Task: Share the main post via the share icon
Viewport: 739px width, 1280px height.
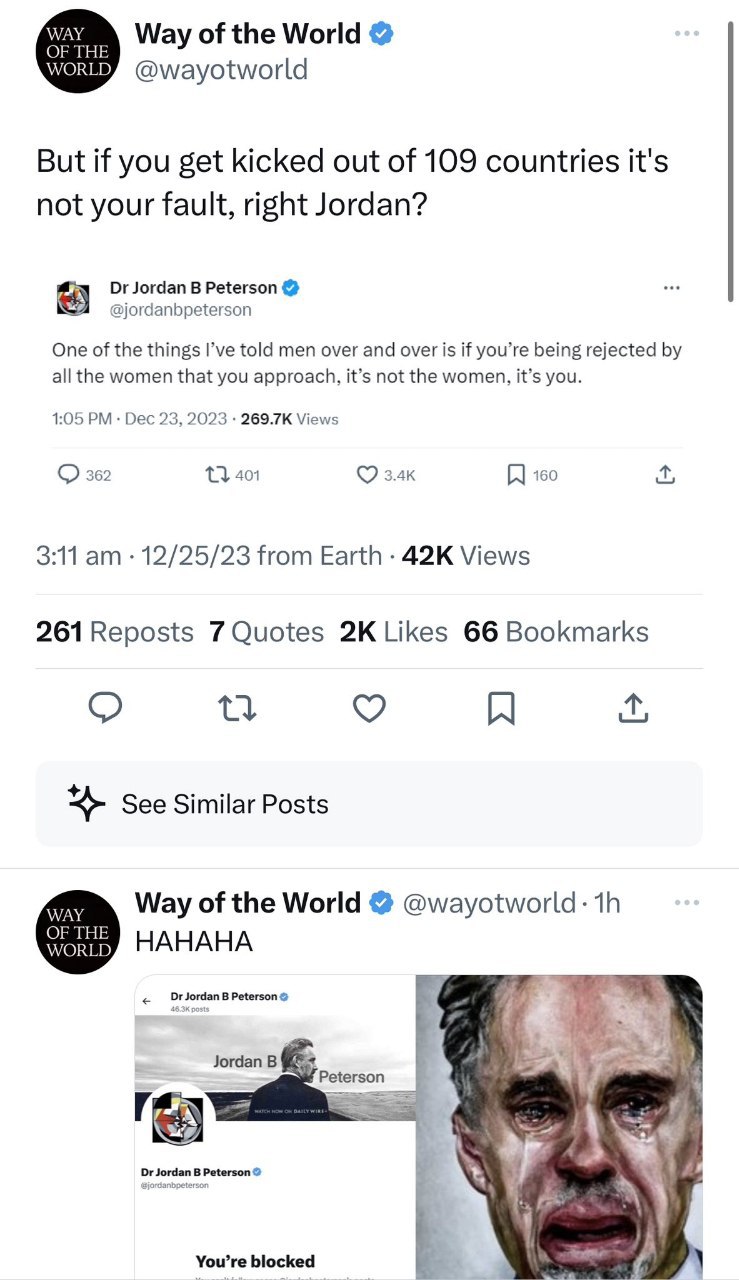Action: point(633,708)
